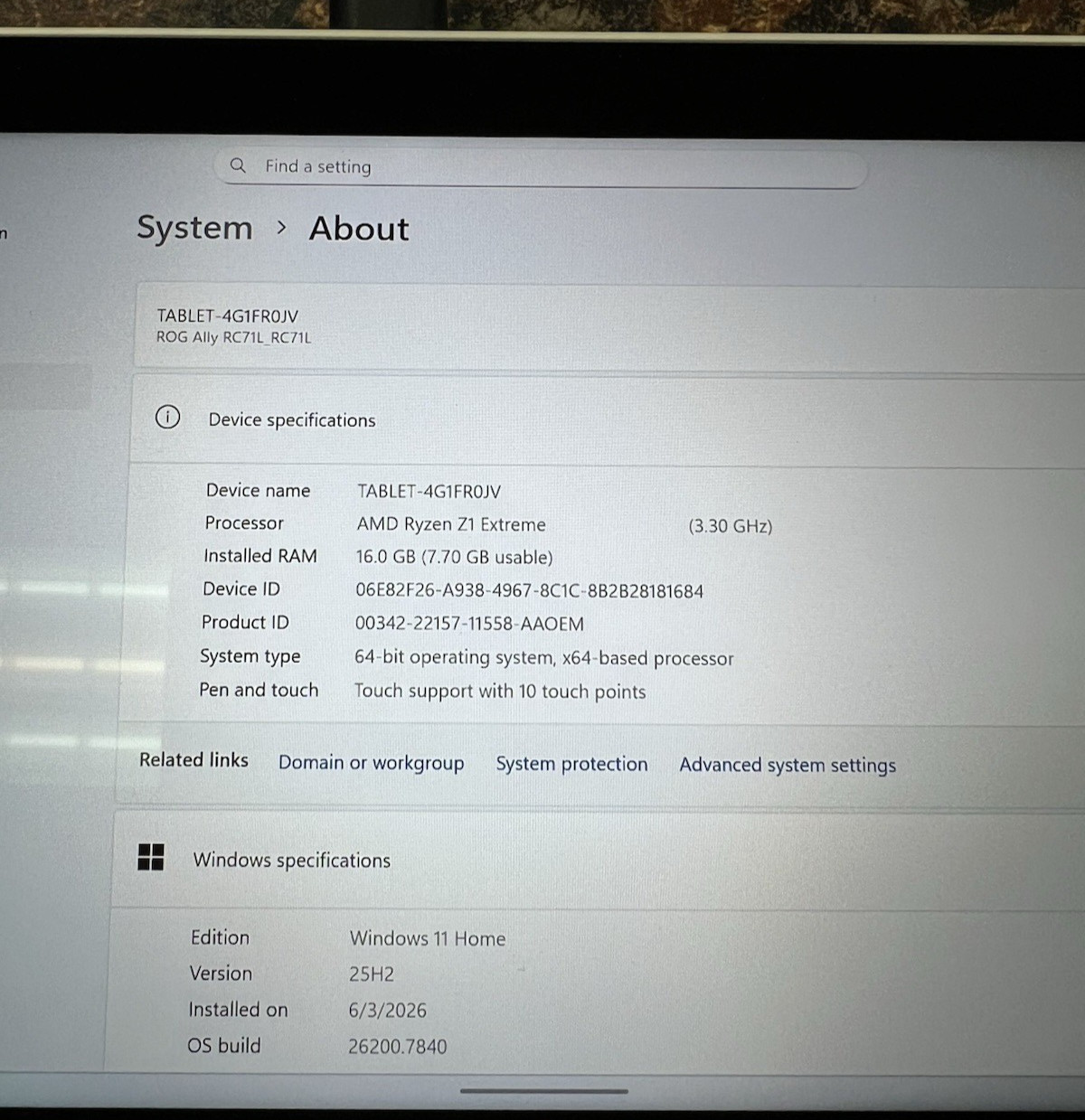Click the Processor label
The image size is (1085, 1120).
pos(244,522)
